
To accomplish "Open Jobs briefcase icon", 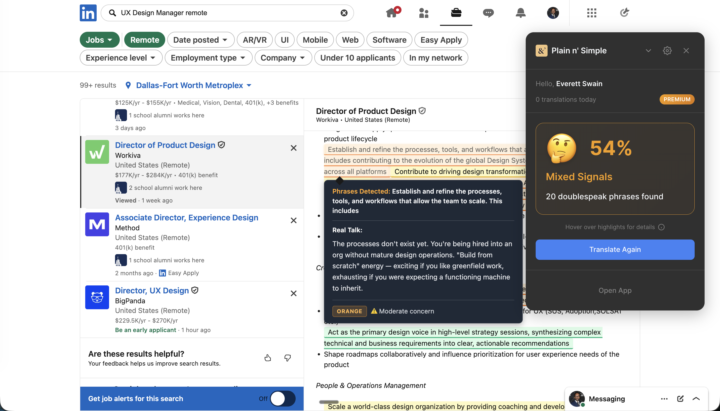I will [456, 12].
